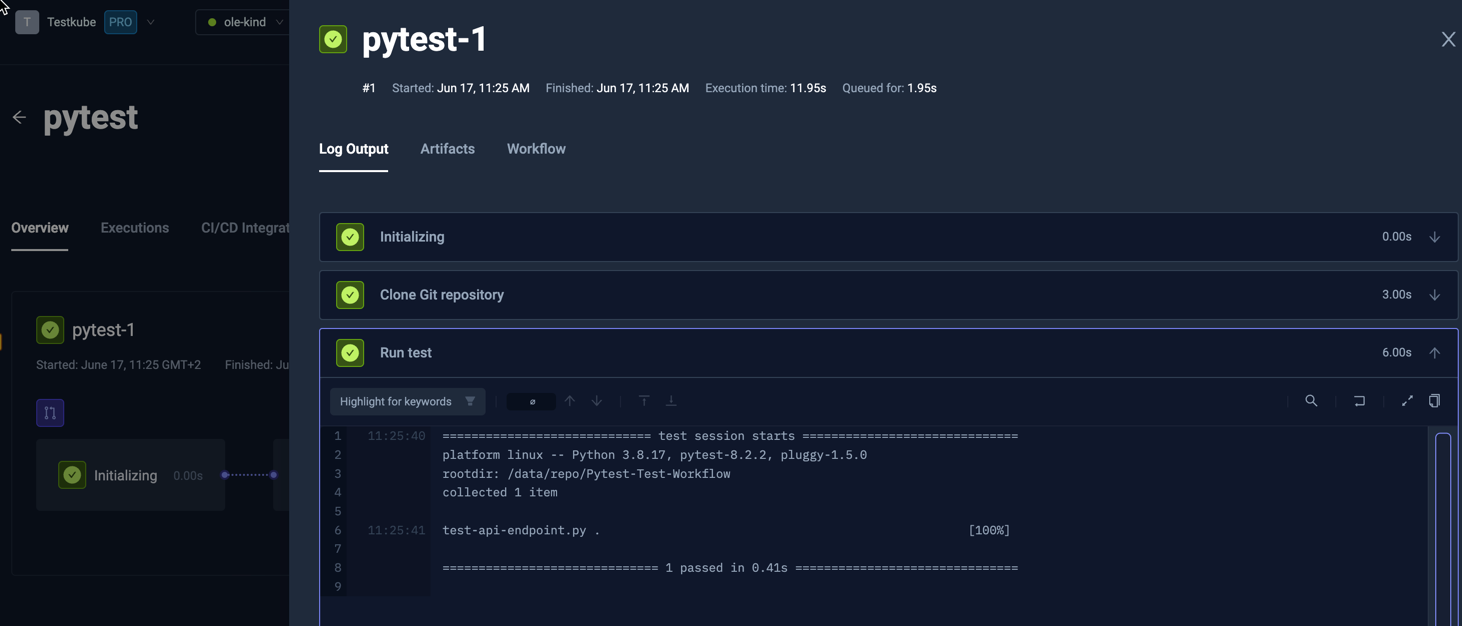The width and height of the screenshot is (1462, 626).
Task: Expand the Initializing step details
Action: (x=1434, y=236)
